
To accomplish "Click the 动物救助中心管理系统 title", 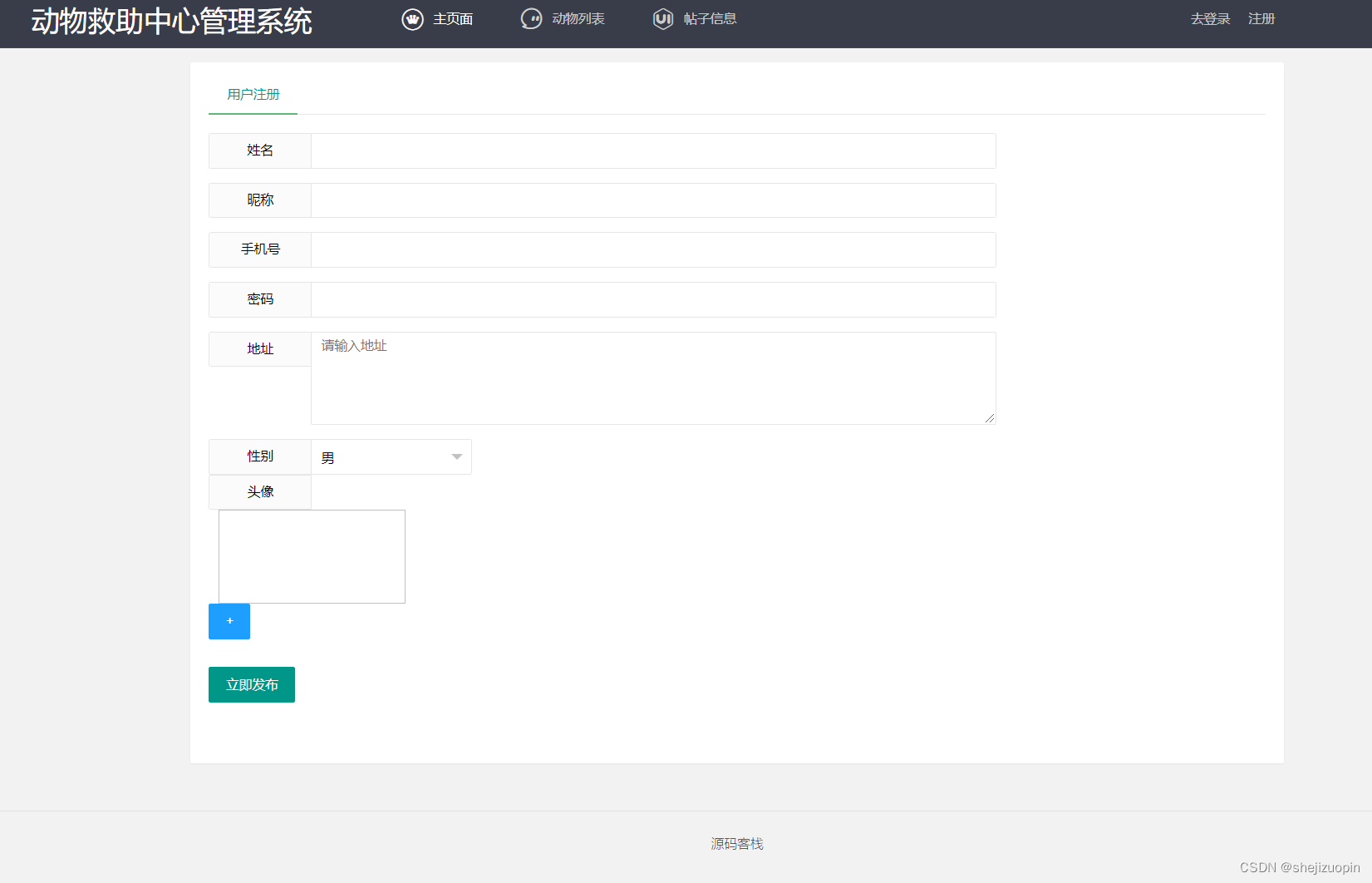I will [172, 22].
